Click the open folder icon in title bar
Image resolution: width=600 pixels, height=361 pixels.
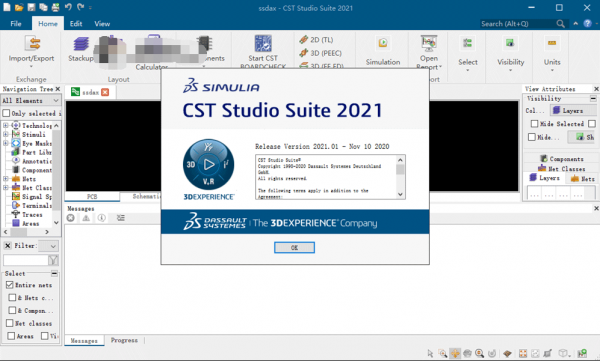[19, 7]
